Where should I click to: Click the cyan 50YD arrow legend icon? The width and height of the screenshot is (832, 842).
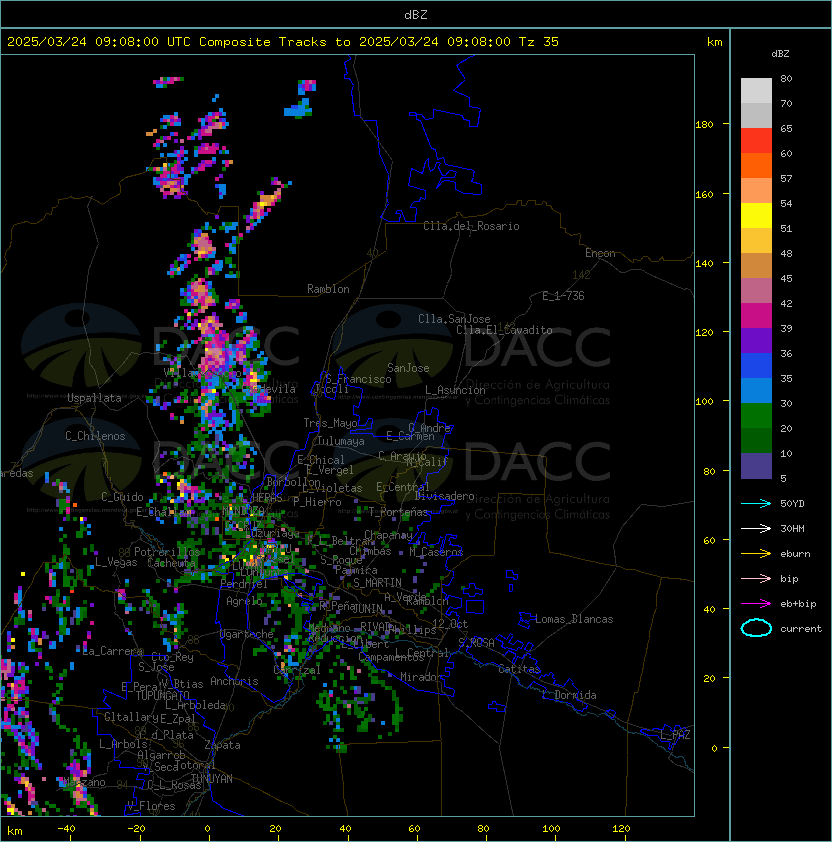756,504
